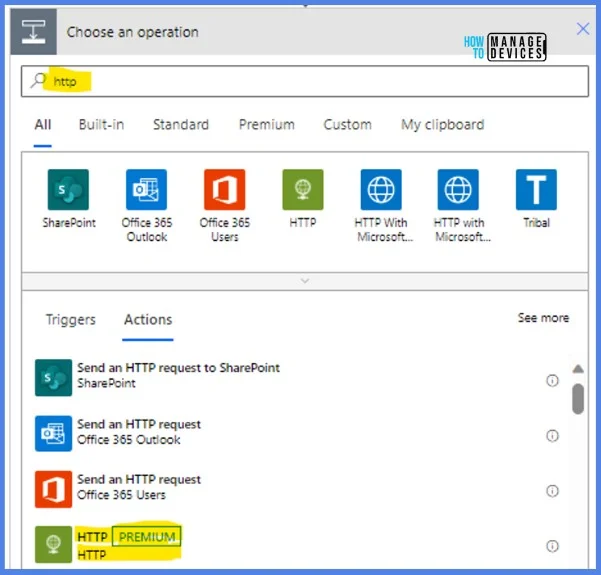Click the scroll up arrow in actions list
The width and height of the screenshot is (601, 575).
(x=578, y=369)
